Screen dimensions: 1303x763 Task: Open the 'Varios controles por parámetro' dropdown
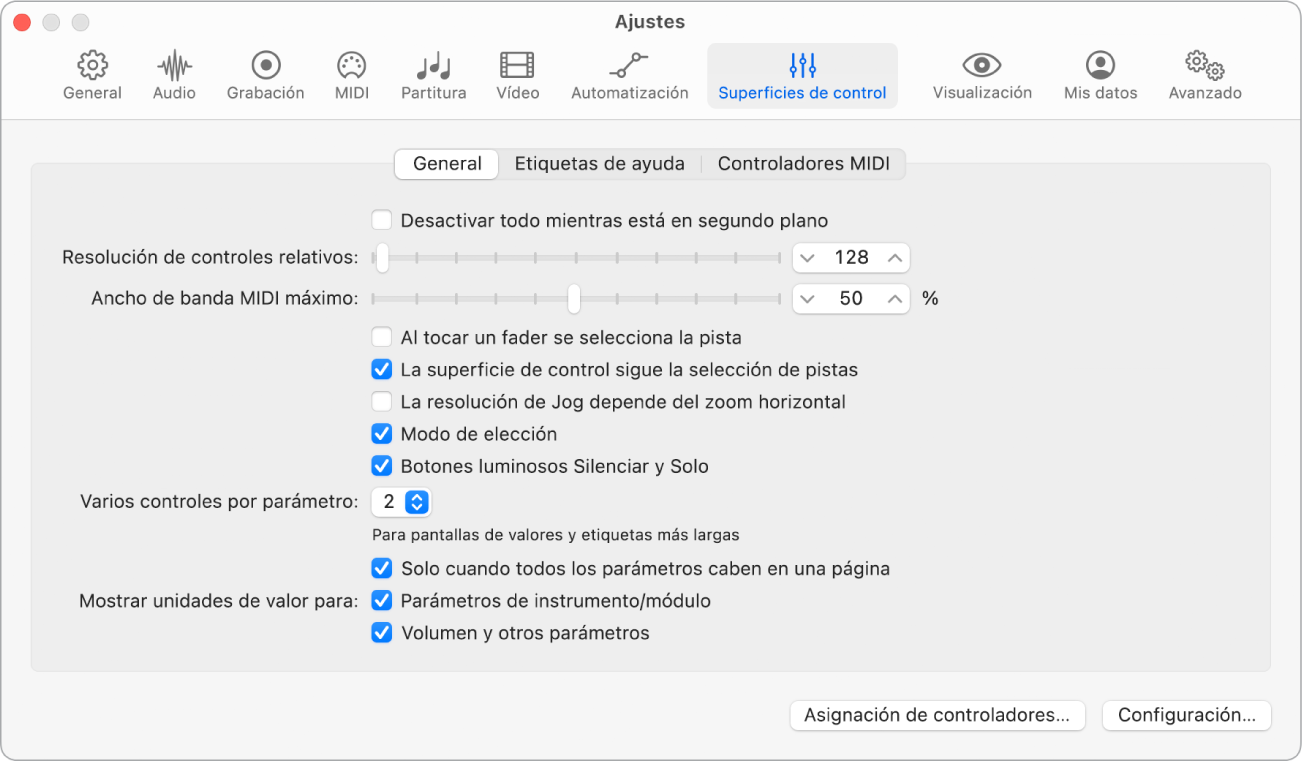click(x=401, y=502)
